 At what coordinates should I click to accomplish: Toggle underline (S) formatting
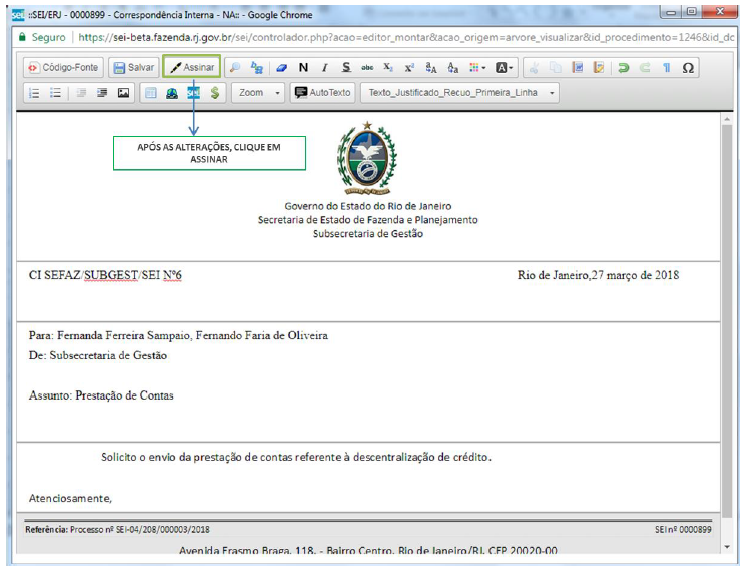(x=346, y=67)
